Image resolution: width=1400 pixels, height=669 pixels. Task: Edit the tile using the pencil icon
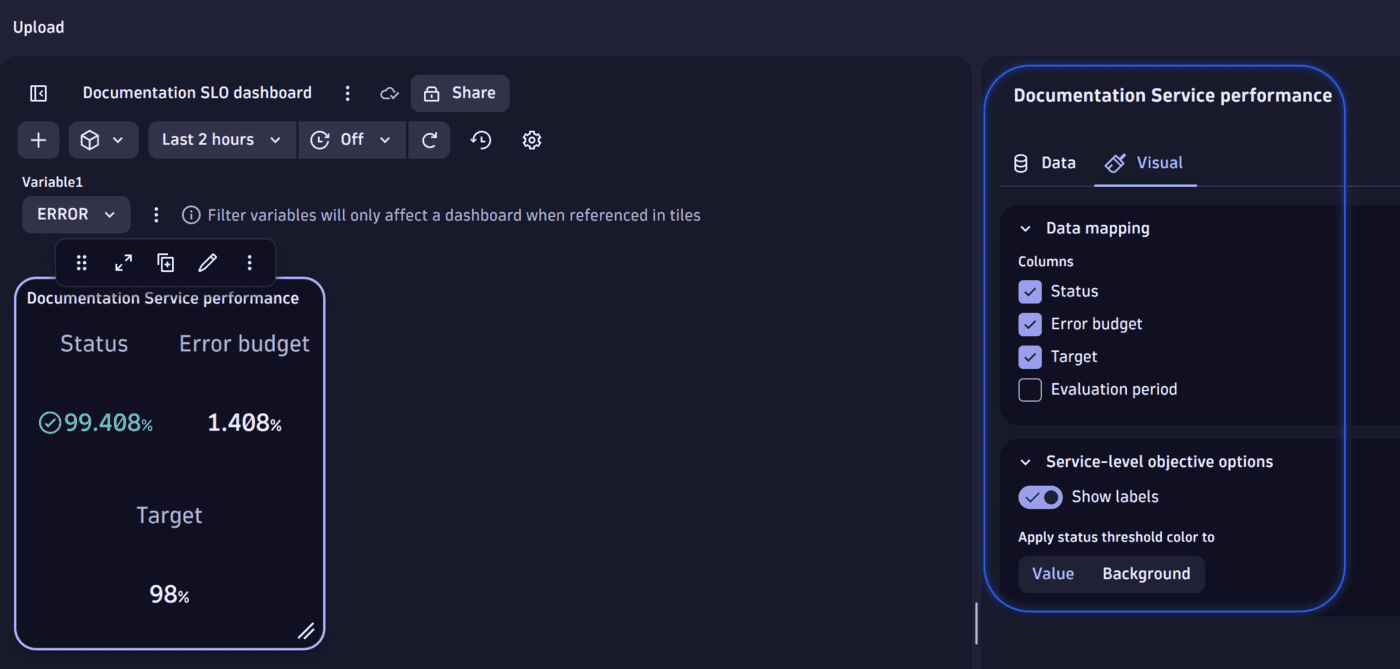click(207, 262)
